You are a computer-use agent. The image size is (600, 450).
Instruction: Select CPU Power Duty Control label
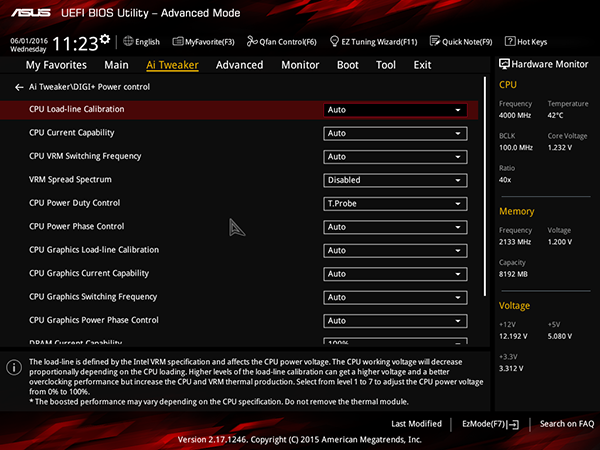[x=75, y=203]
